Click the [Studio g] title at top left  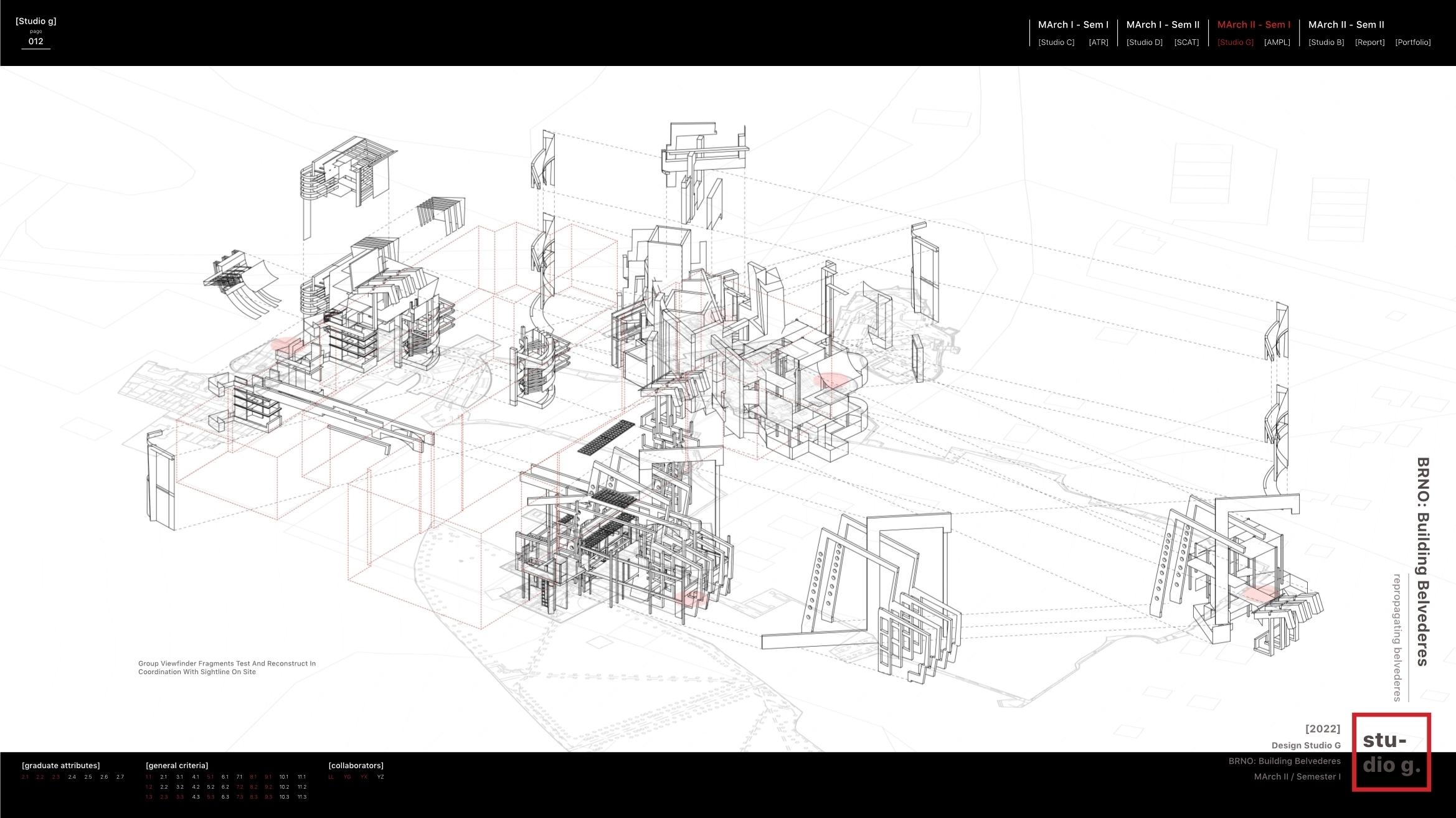[35, 21]
